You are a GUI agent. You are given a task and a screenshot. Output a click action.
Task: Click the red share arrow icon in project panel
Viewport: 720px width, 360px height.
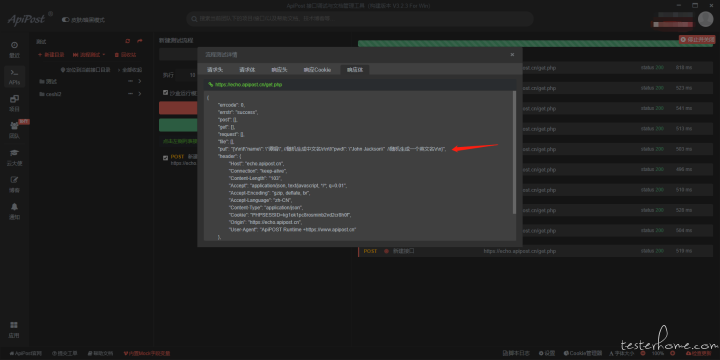pyautogui.click(x=140, y=41)
